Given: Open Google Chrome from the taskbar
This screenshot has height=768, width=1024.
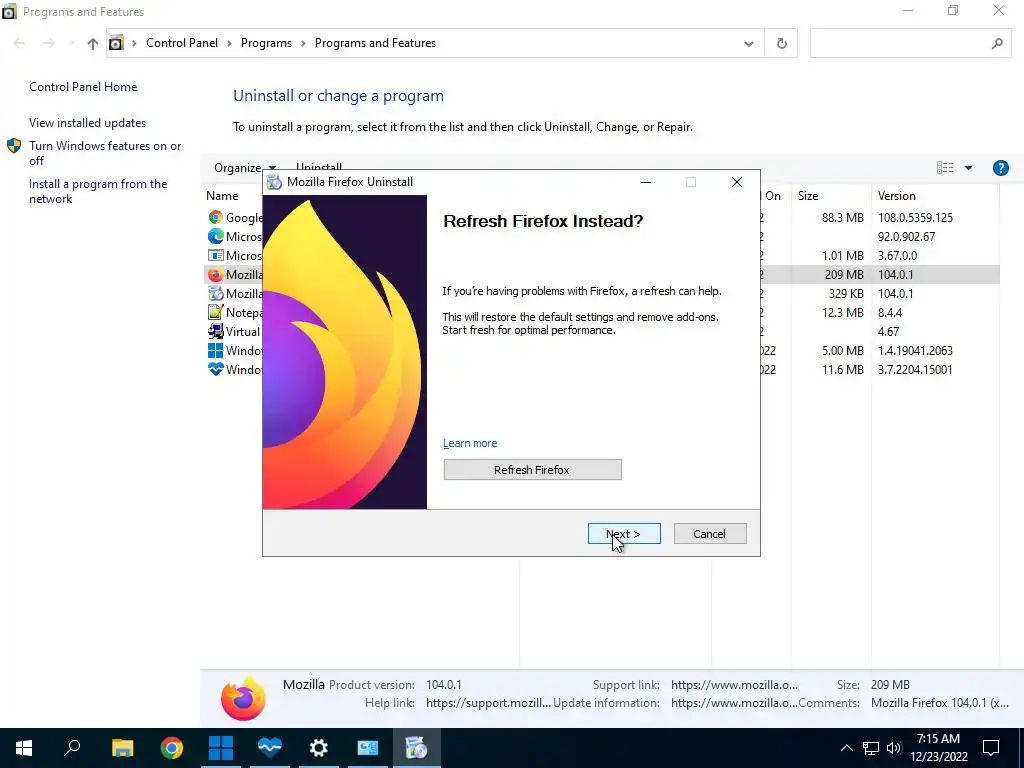Looking at the screenshot, I should pyautogui.click(x=172, y=748).
